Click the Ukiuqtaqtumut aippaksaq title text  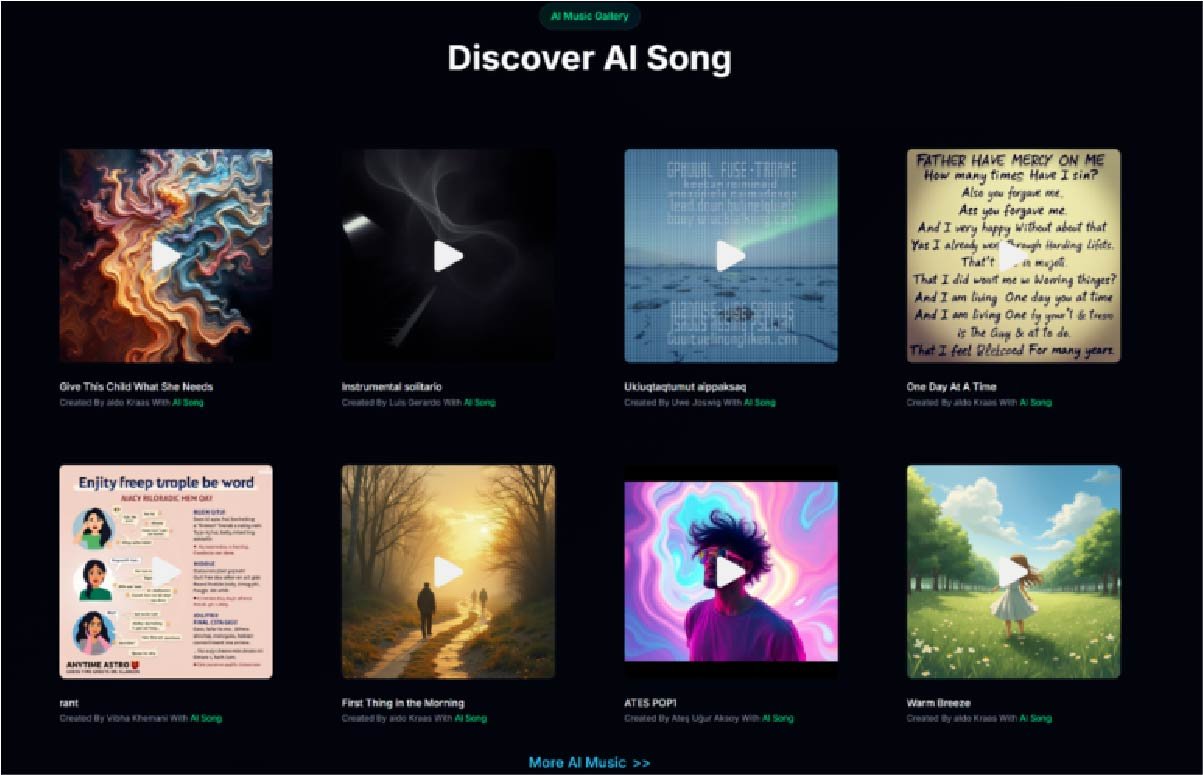click(685, 386)
